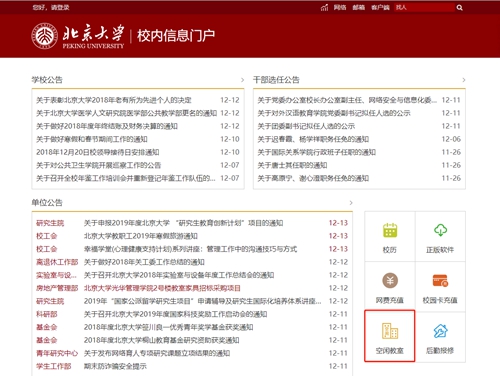Open notice about 实验室与设备年度工作总结会
500x376 pixels.
click(179, 275)
